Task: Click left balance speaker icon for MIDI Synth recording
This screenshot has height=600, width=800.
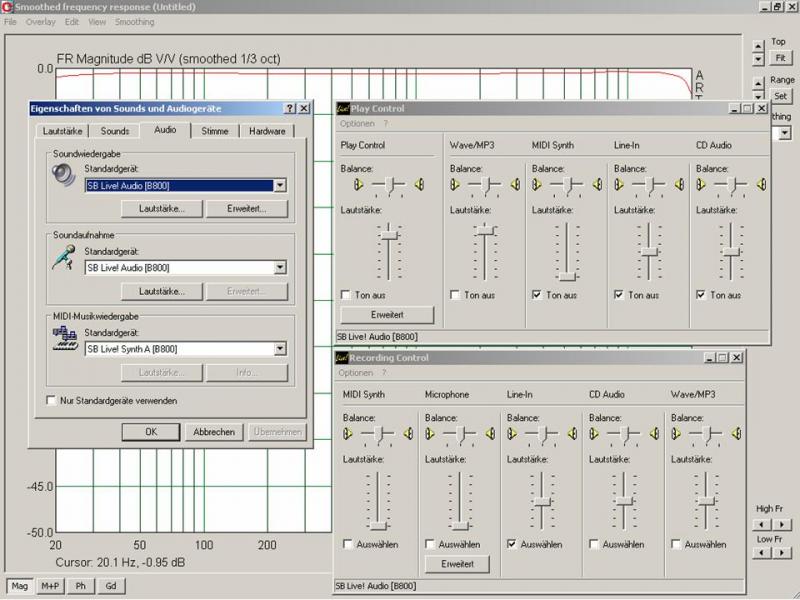Action: [x=348, y=433]
